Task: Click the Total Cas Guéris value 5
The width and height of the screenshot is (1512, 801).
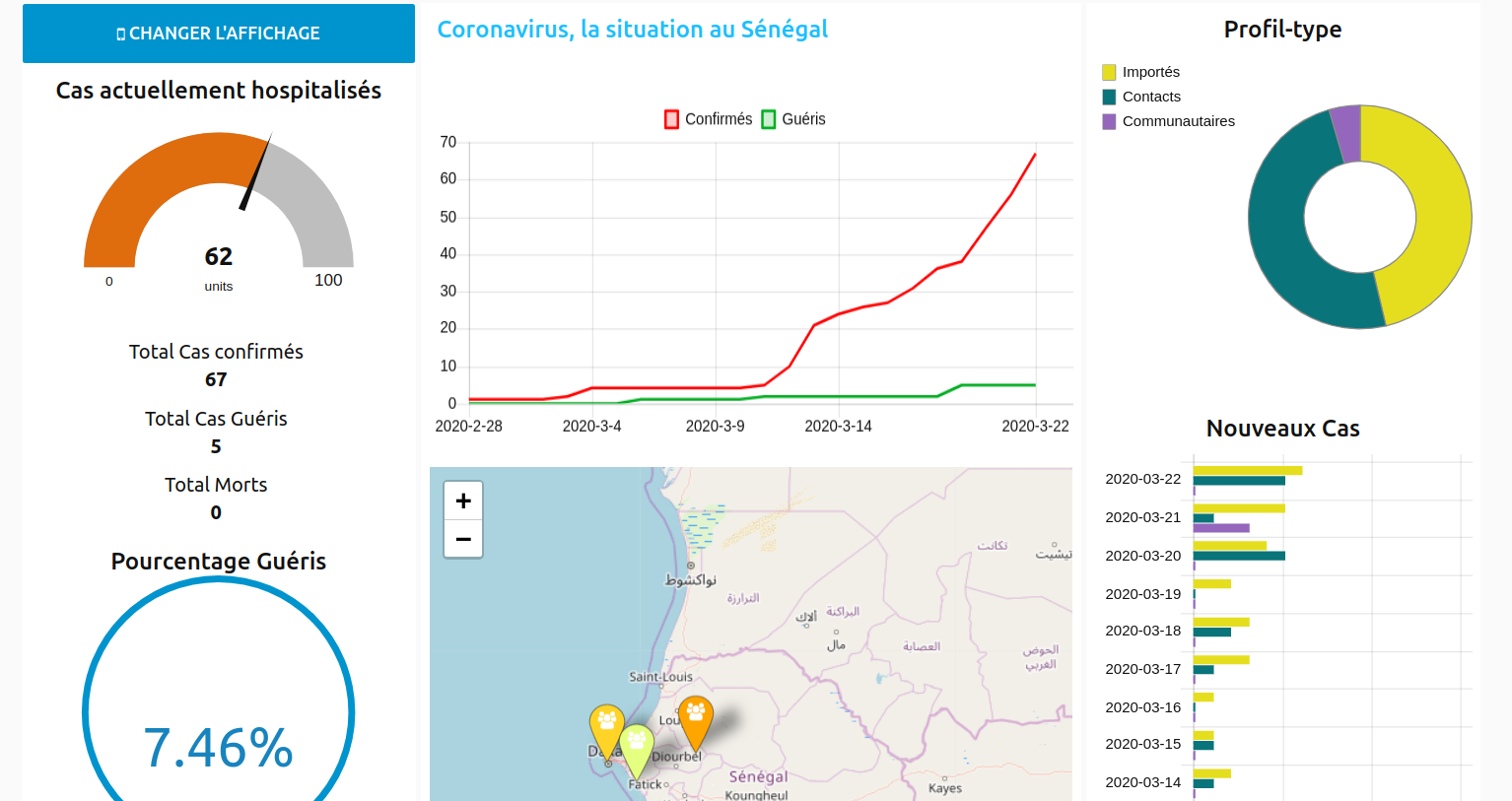Action: click(x=216, y=447)
